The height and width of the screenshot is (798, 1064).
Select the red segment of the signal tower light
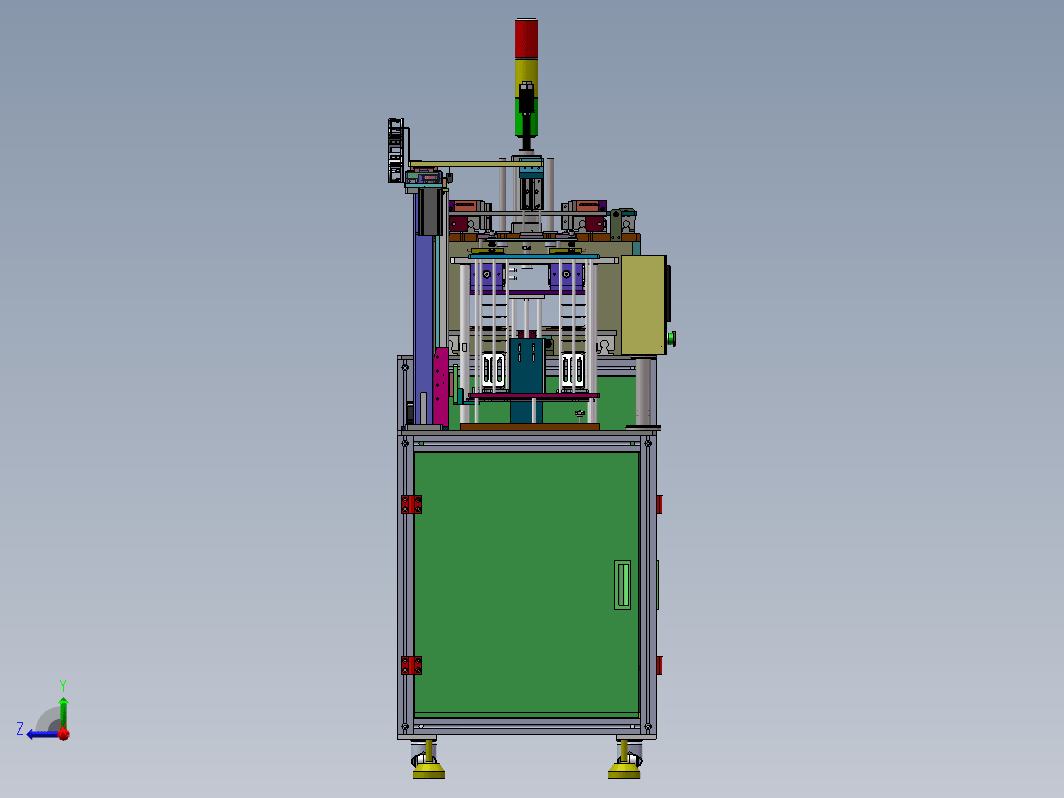pos(526,39)
